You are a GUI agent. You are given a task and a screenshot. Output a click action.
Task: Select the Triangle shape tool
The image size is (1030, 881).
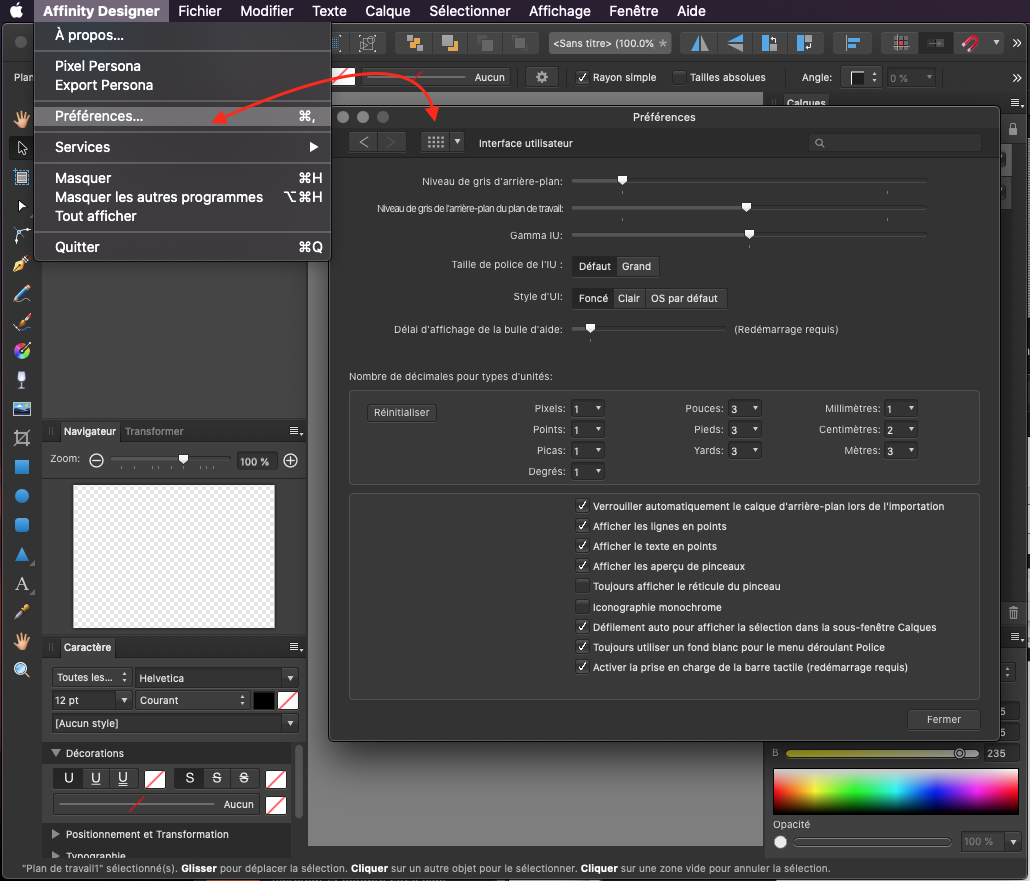(22, 554)
